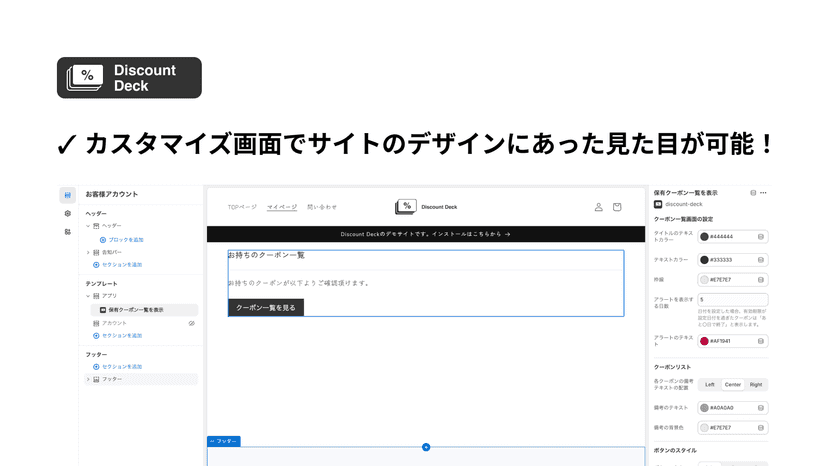Image resolution: width=828 pixels, height=466 pixels.
Task: Click dynamic source icon for 備考の背景色 field
Action: pos(761,428)
